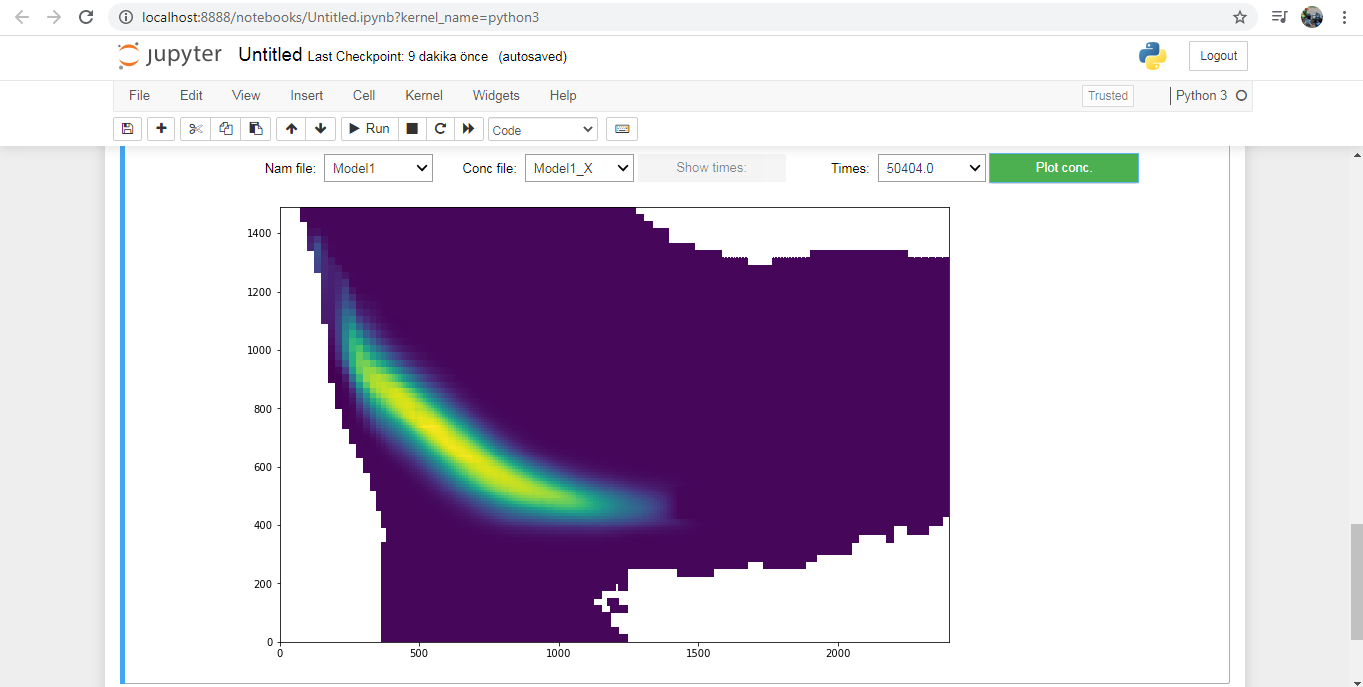Open the Help menu
The width and height of the screenshot is (1363, 687).
563,95
